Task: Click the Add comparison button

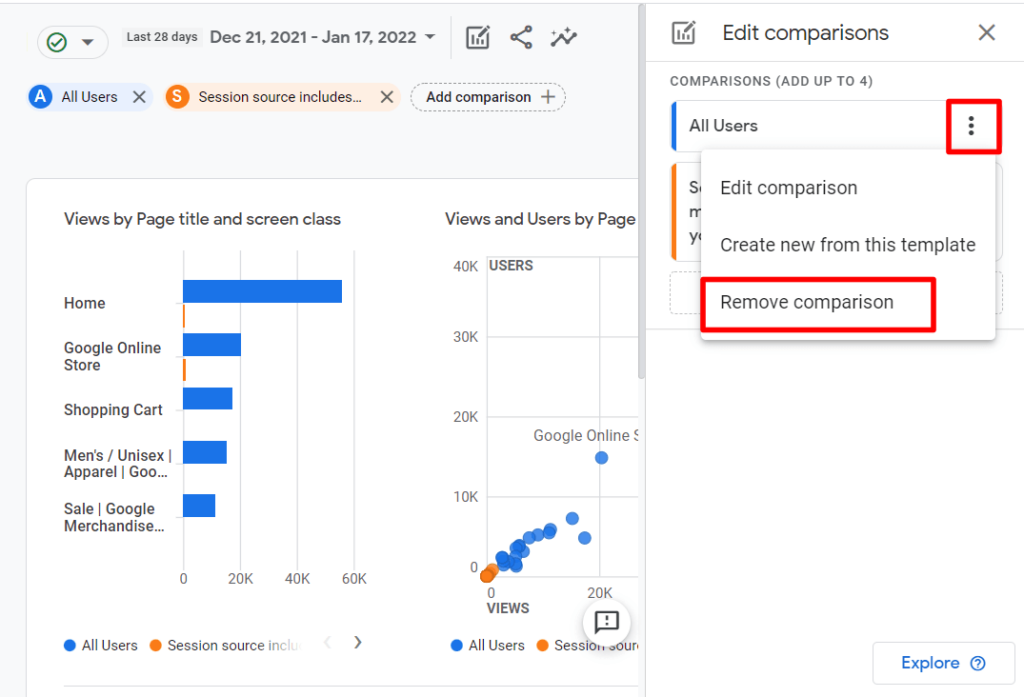Action: point(487,97)
